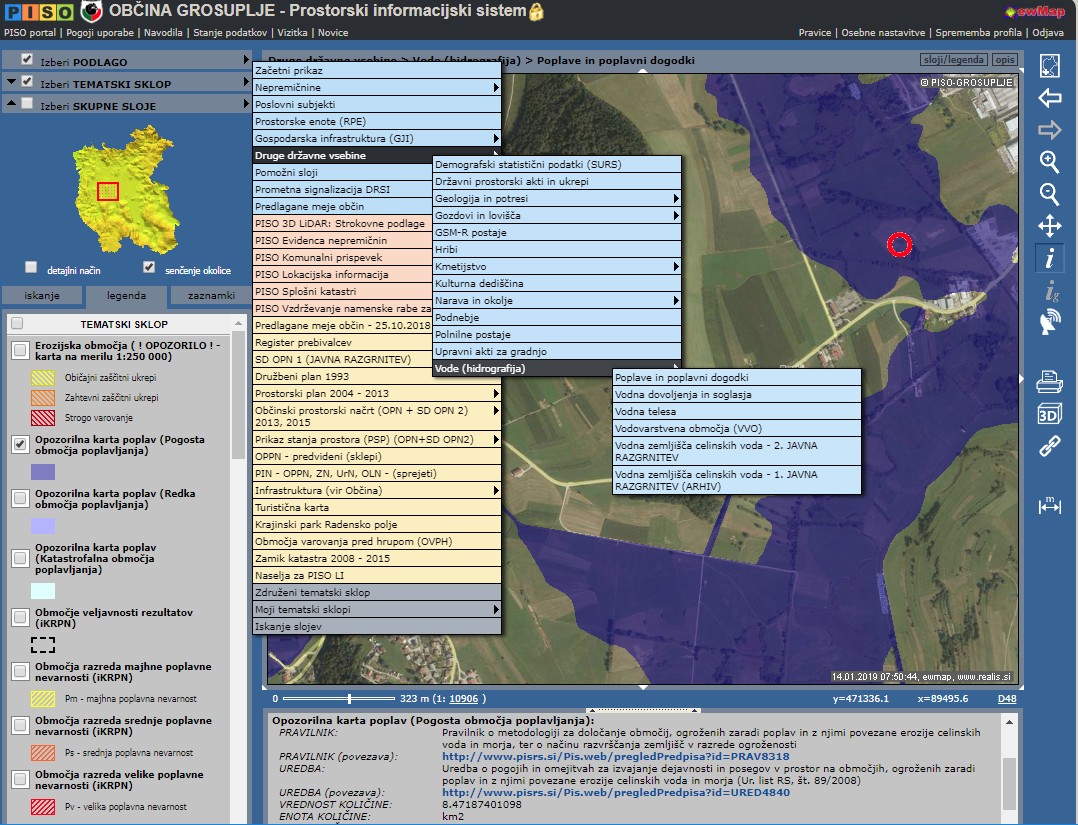Click the map zoom scale slider
The width and height of the screenshot is (1078, 825).
349,698
